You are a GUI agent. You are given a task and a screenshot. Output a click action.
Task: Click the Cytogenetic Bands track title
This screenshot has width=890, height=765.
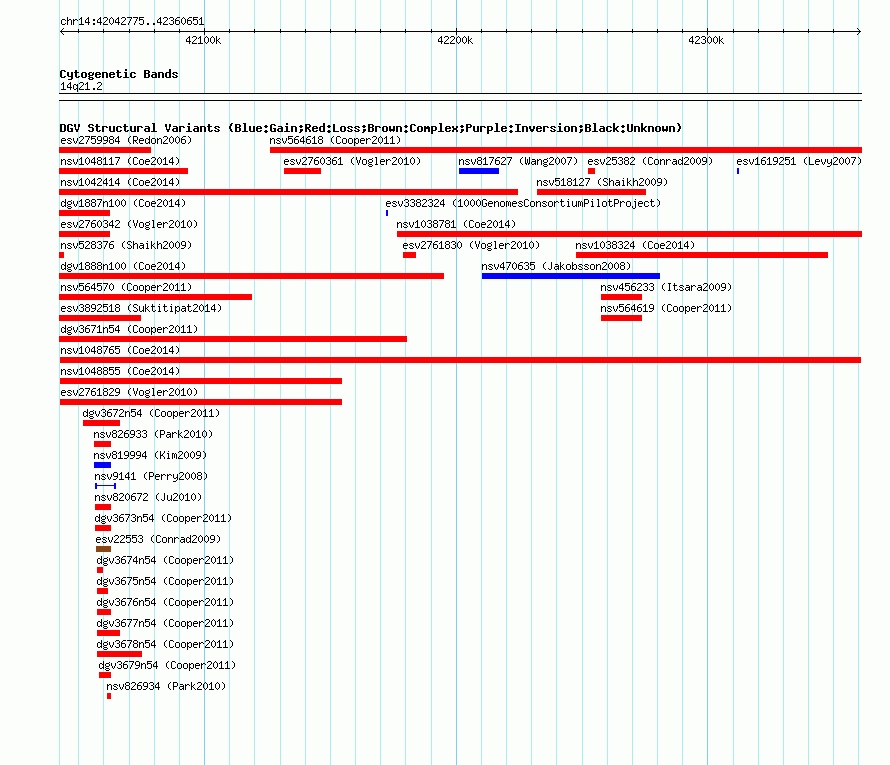(x=119, y=74)
